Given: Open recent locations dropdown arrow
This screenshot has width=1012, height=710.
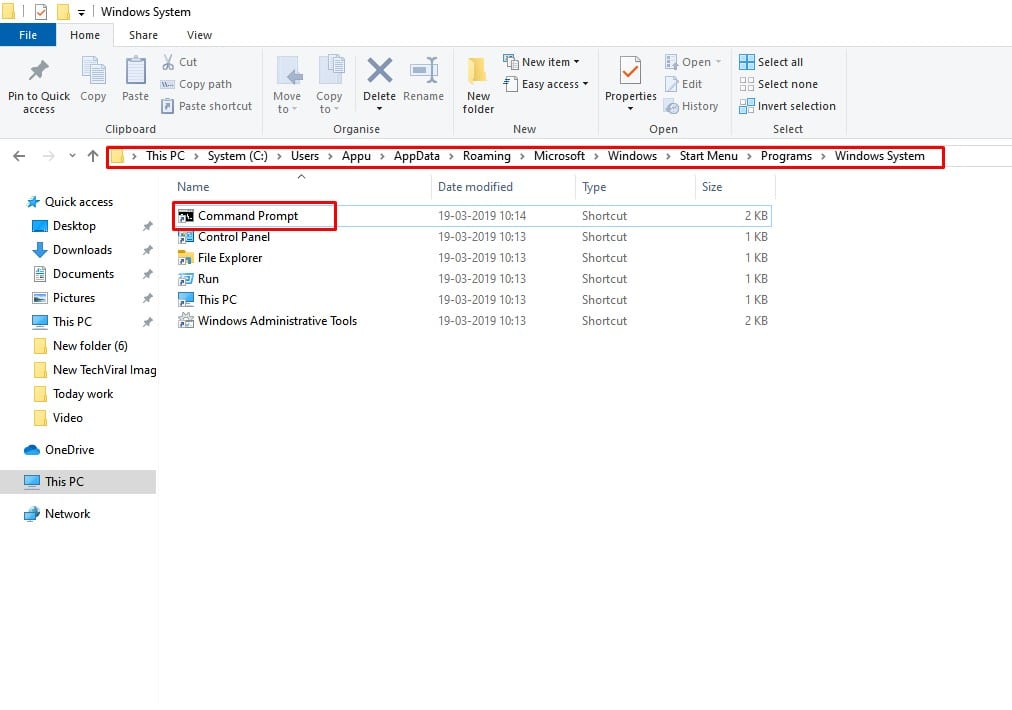Looking at the screenshot, I should point(72,156).
